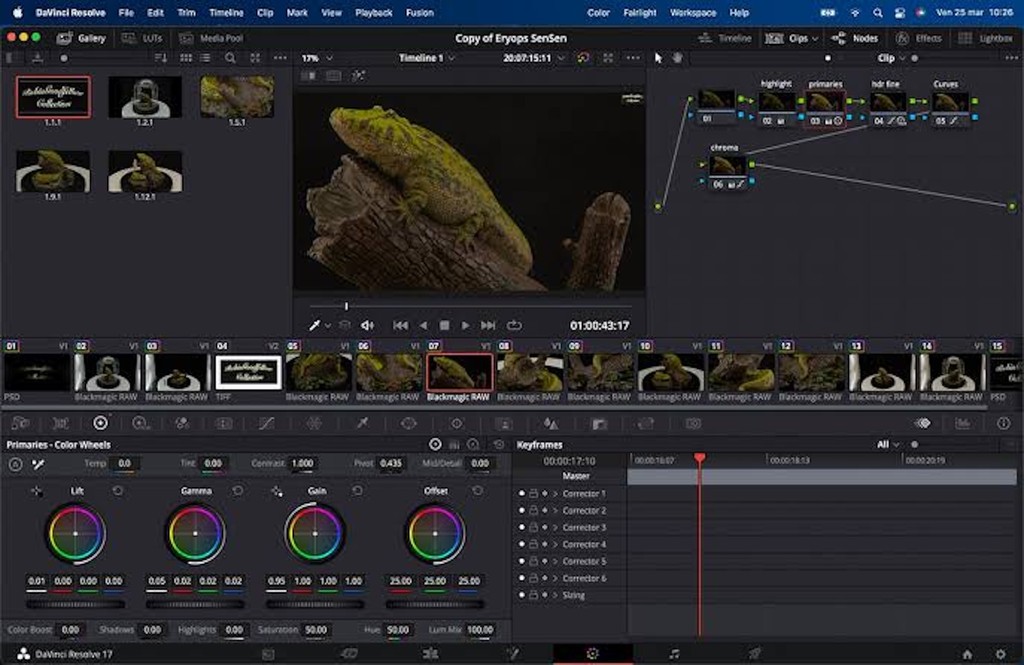
Task: Open the Color menu in menu bar
Action: coord(599,13)
